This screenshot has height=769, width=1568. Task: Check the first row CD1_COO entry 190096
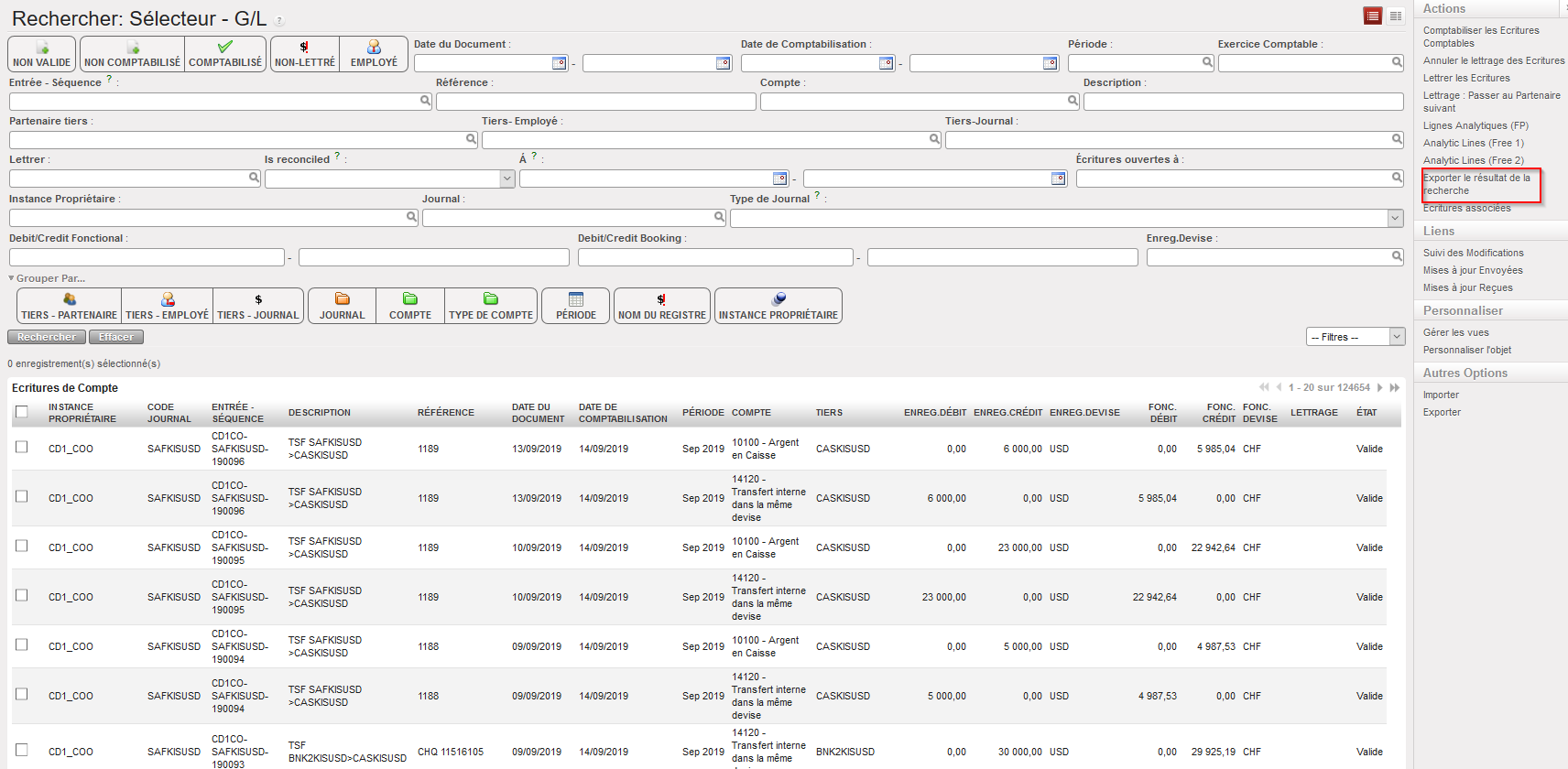click(x=22, y=448)
